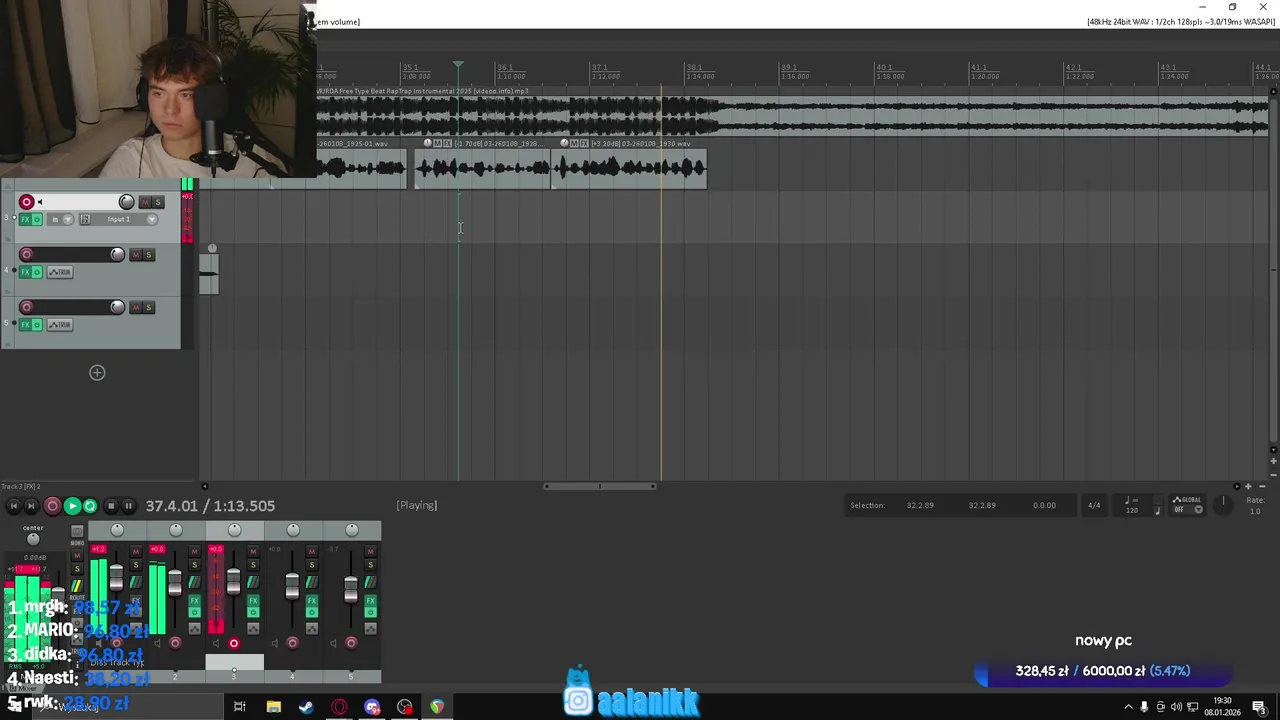Screen dimensions: 1280x720
Task: Open input FX button on track 3
Action: [85, 219]
